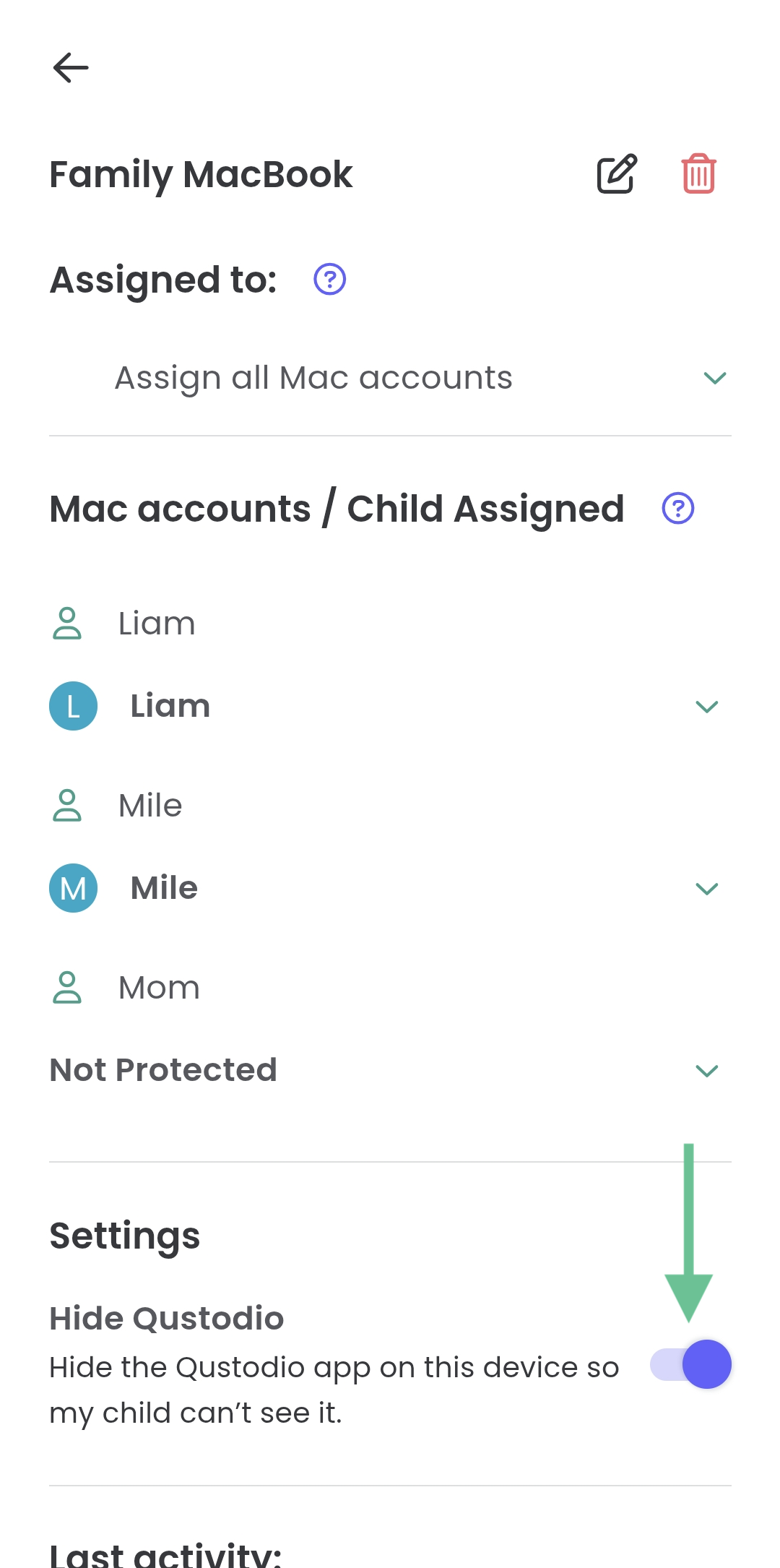Click the Liam Mac account user icon

(x=67, y=624)
